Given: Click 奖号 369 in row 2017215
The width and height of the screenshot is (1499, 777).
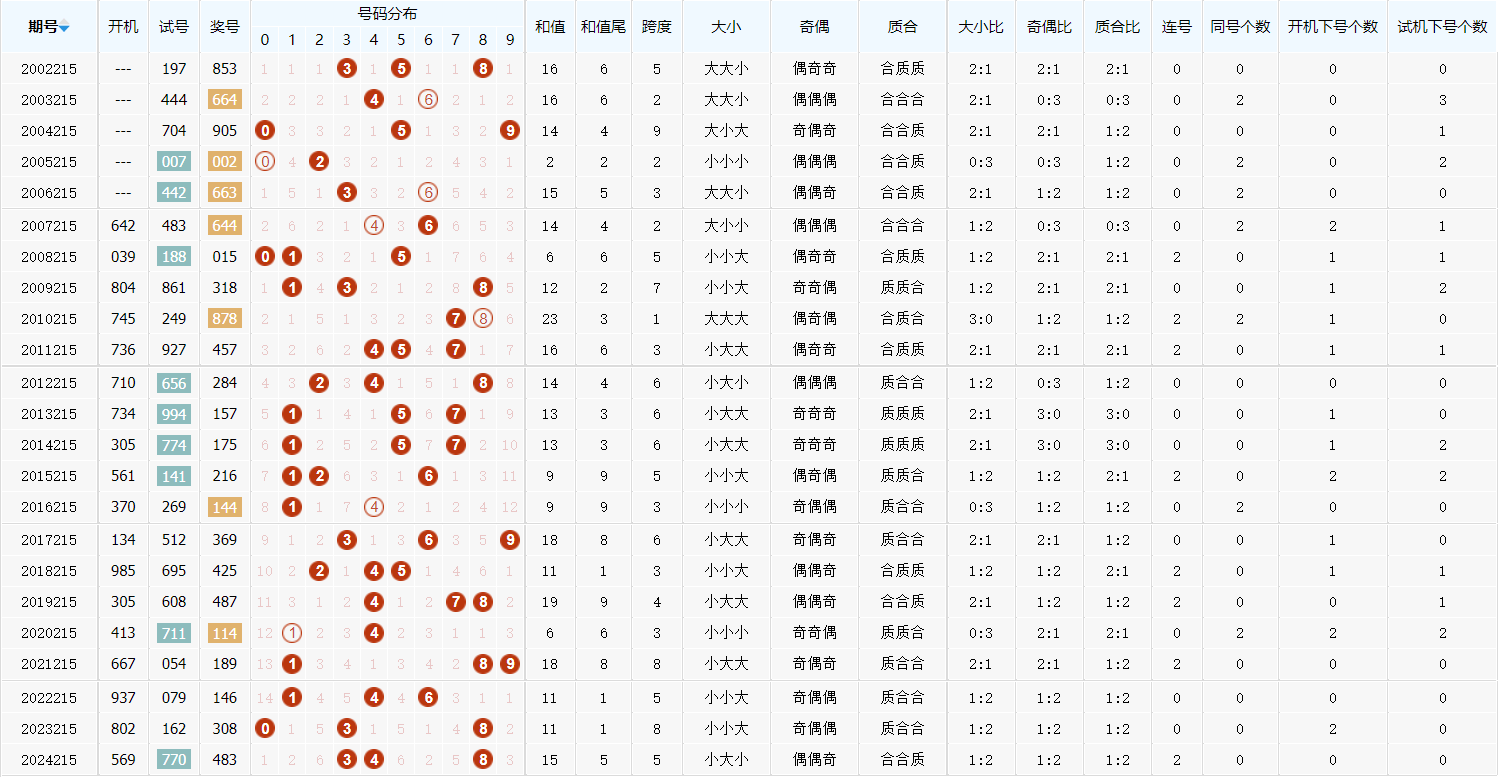Looking at the screenshot, I should (x=225, y=540).
